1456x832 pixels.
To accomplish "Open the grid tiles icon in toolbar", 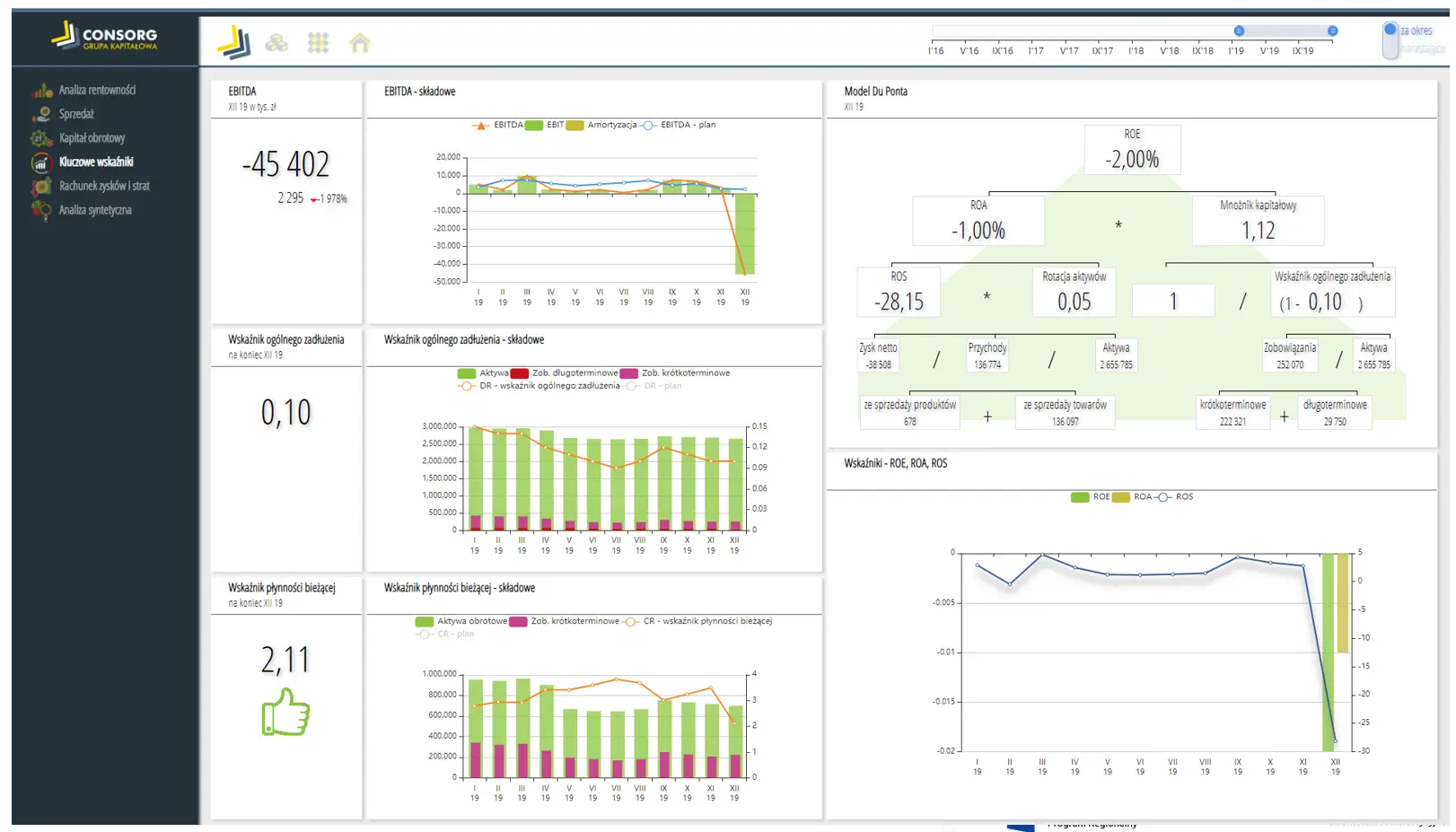I will click(318, 43).
